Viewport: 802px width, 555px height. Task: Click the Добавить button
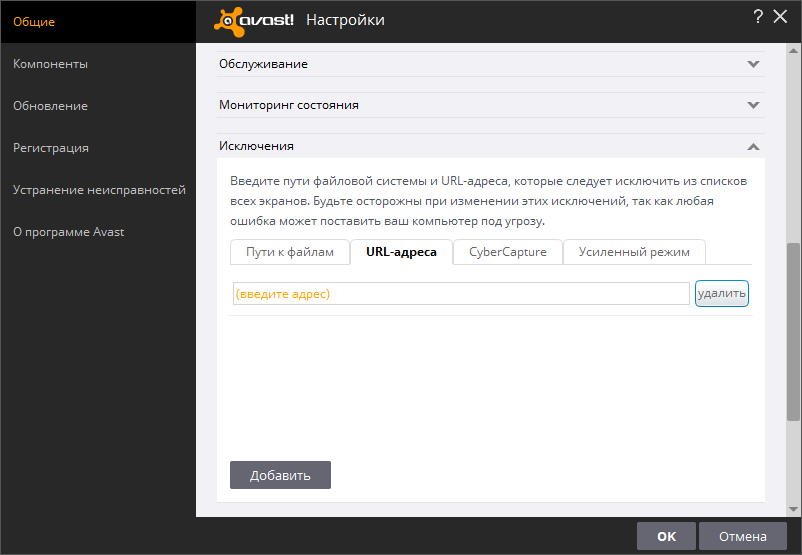pyautogui.click(x=280, y=475)
